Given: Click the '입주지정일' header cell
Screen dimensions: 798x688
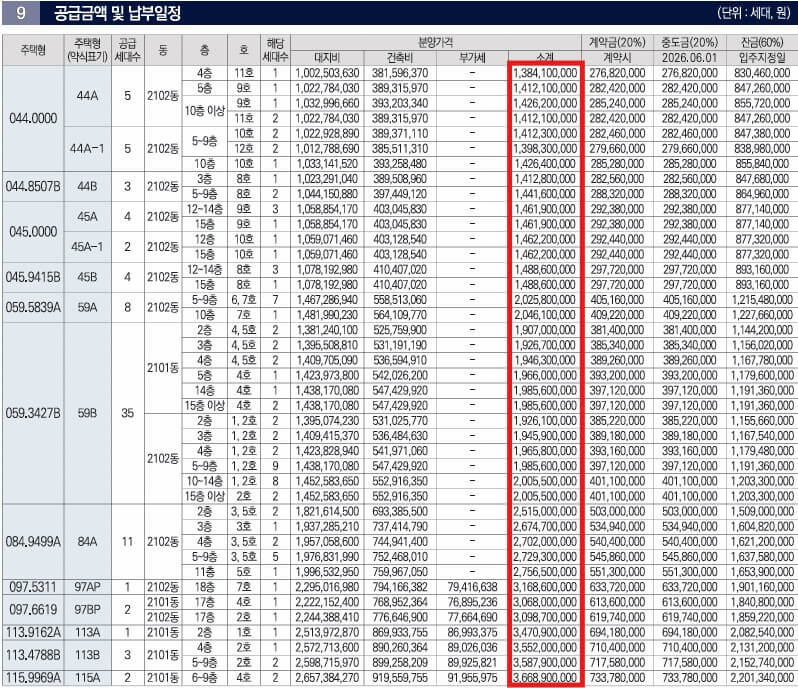Looking at the screenshot, I should (x=762, y=58).
